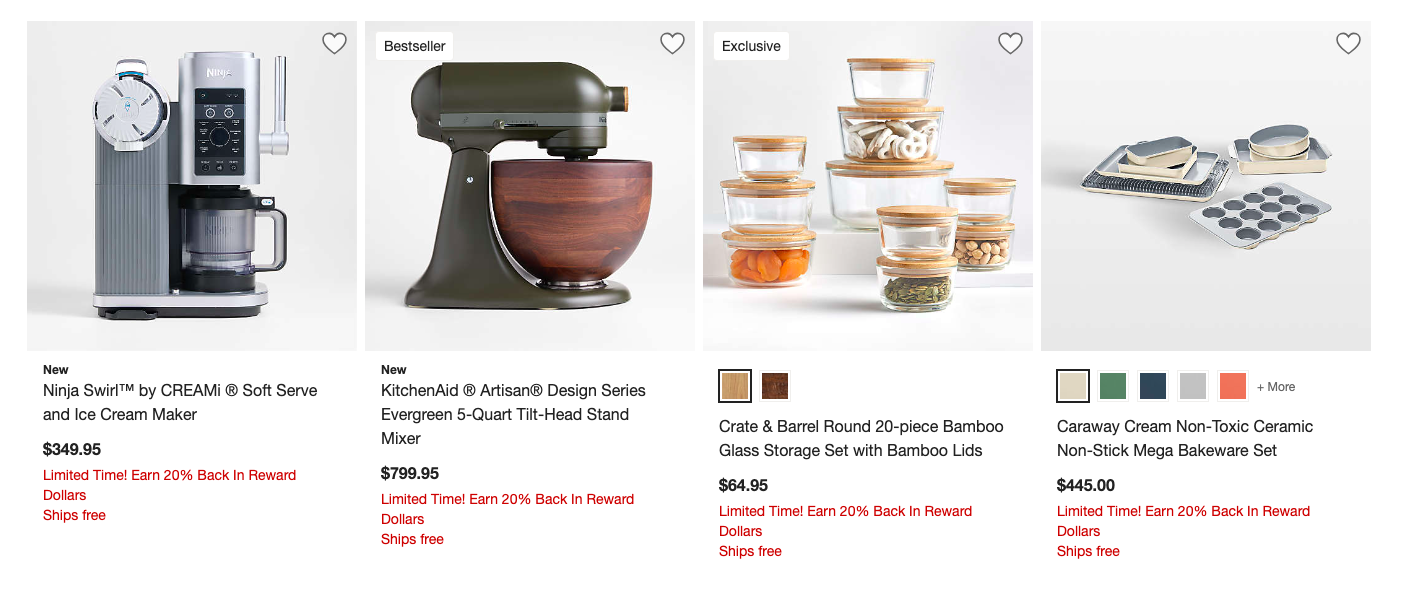Choose dark wood lid color swatch
Screen dimensions: 1413x592
coord(774,386)
